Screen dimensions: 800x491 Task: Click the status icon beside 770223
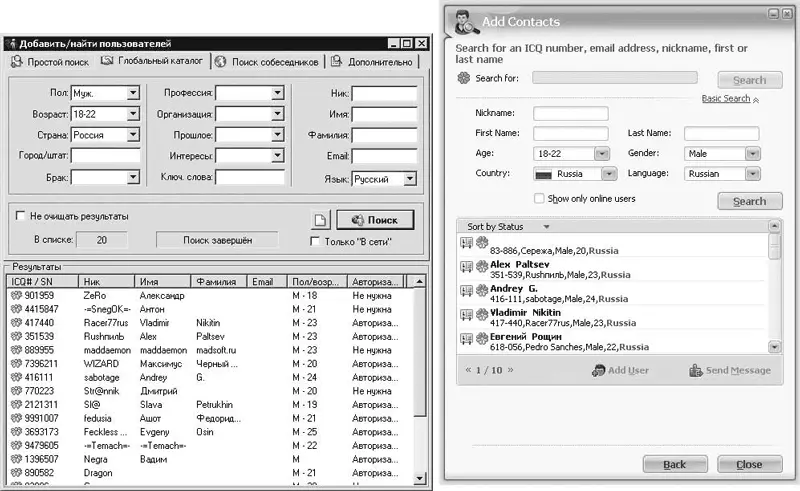[x=16, y=391]
